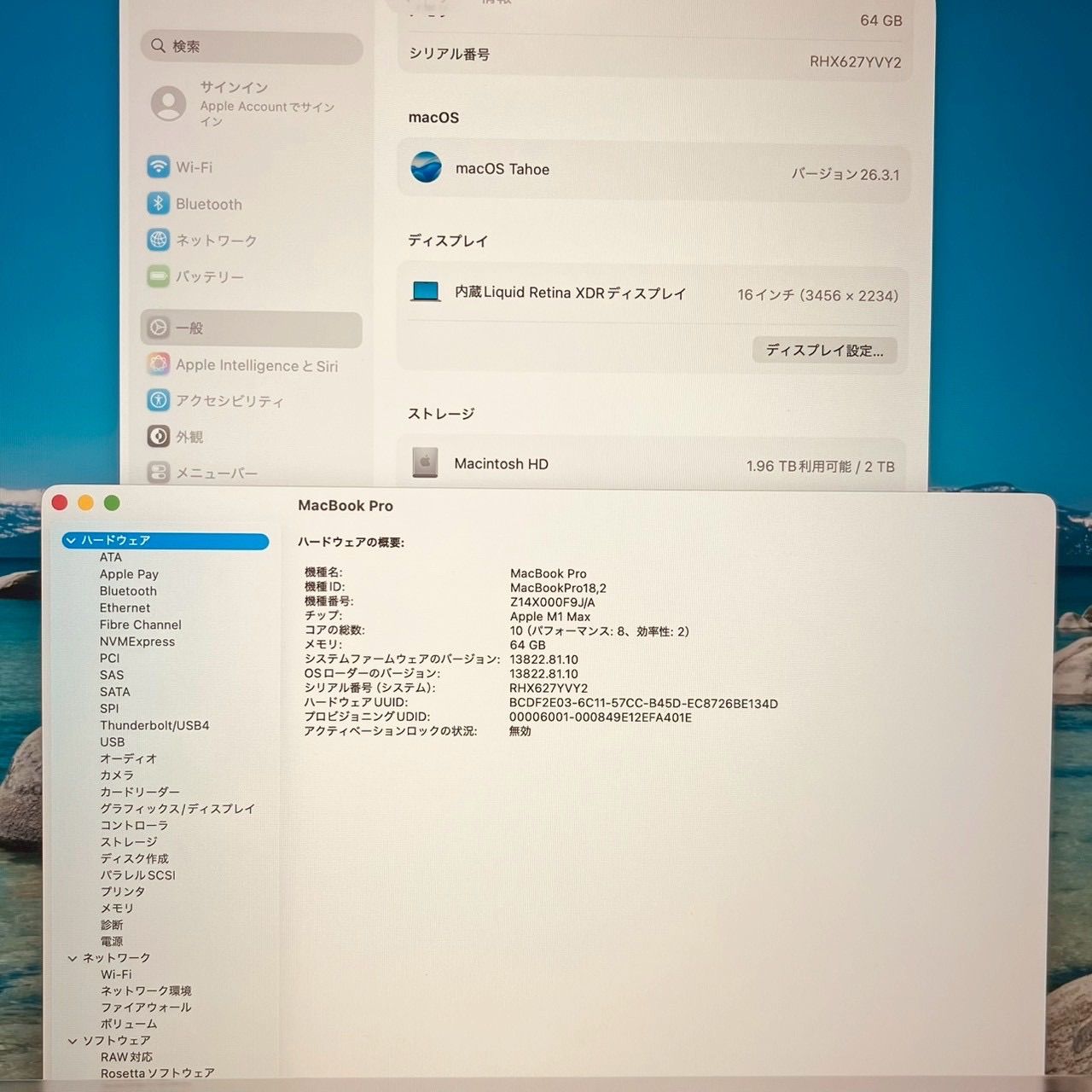Viewport: 1092px width, 1092px height.
Task: Click the Z14X000F9J/A model number value
Action: point(553,602)
